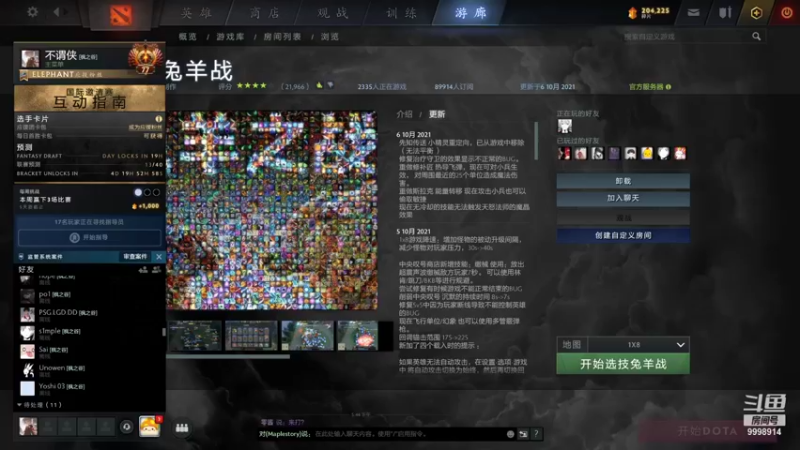
Task: Select the first screenshot thumbnail
Action: tap(195, 335)
